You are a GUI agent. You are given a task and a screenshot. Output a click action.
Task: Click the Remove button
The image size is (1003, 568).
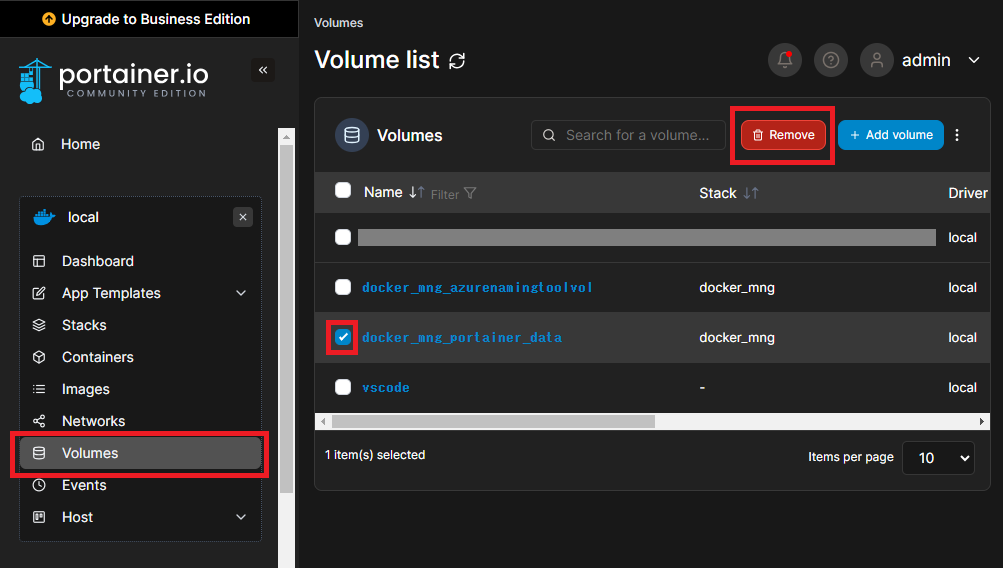coord(783,135)
